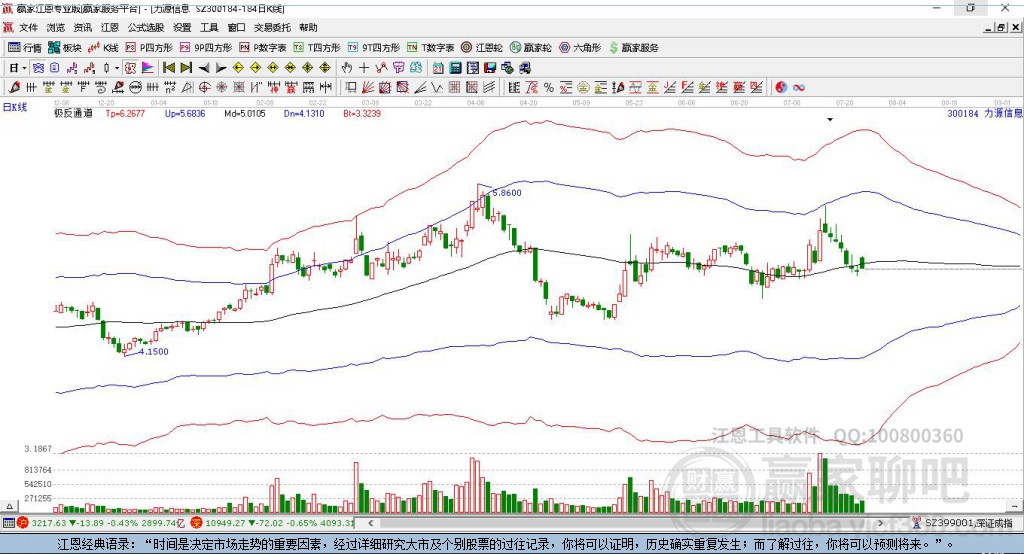1024x554 pixels.
Task: Open the P四方形 tool
Action: pyautogui.click(x=149, y=48)
